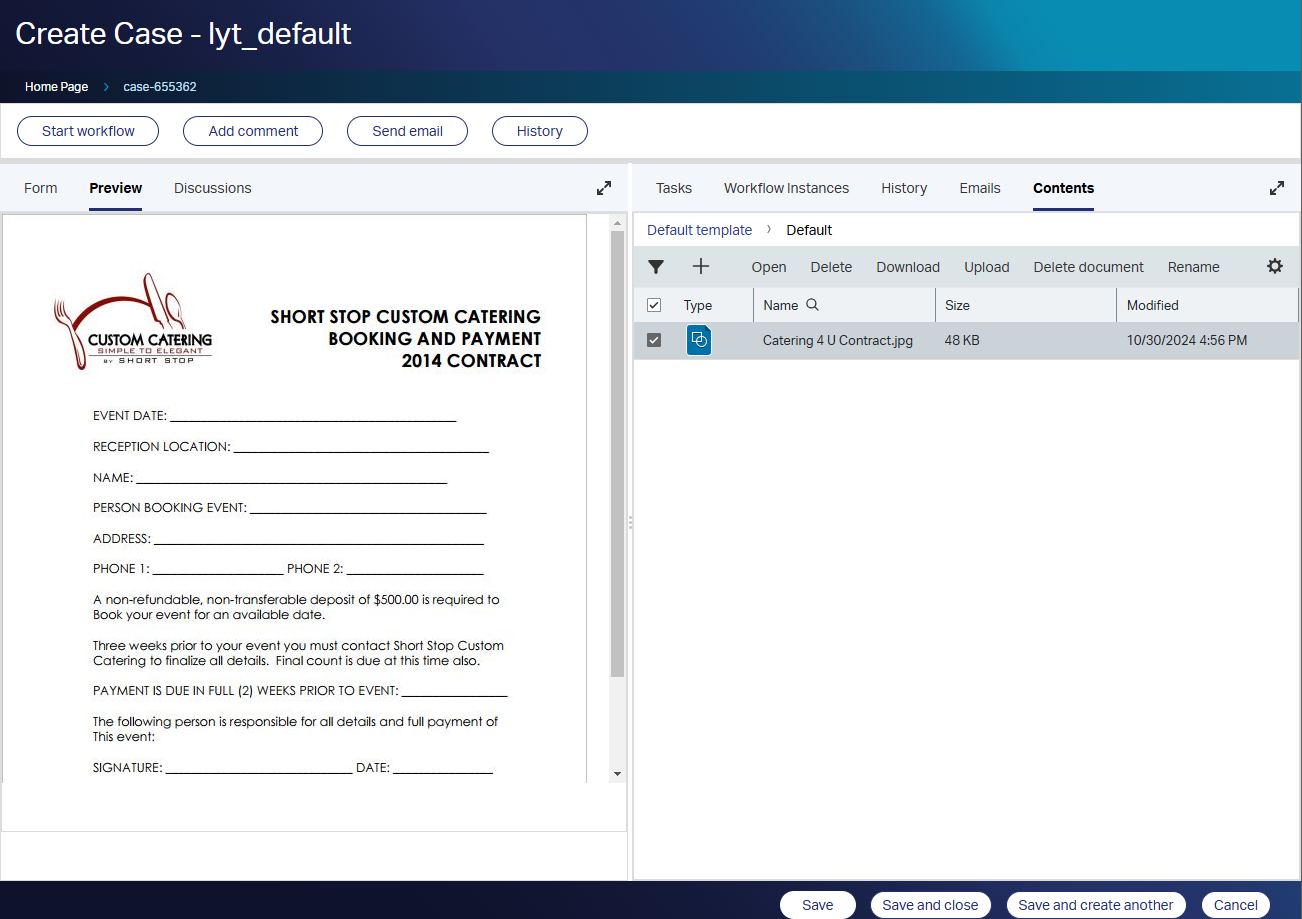Toggle the select-all checkbox in table header
Viewport: 1302px width, 919px height.
point(654,305)
